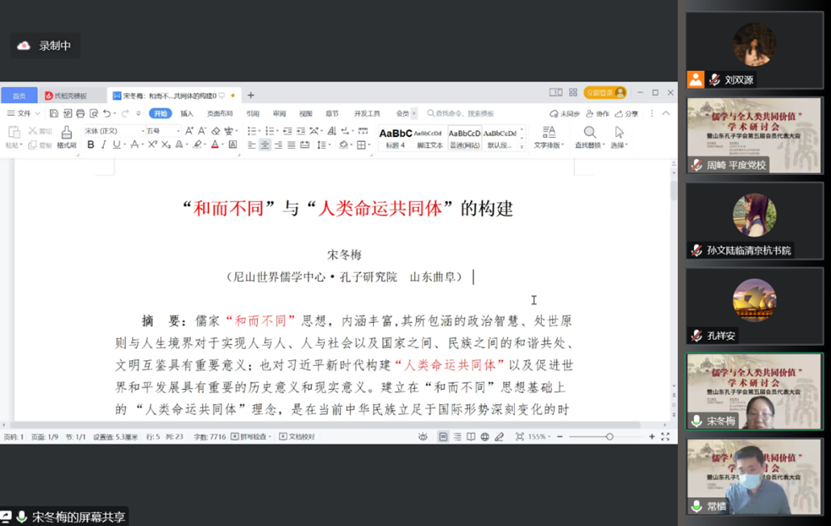Click the 分享 share button
Viewport: 831px width, 526px height.
tap(627, 114)
